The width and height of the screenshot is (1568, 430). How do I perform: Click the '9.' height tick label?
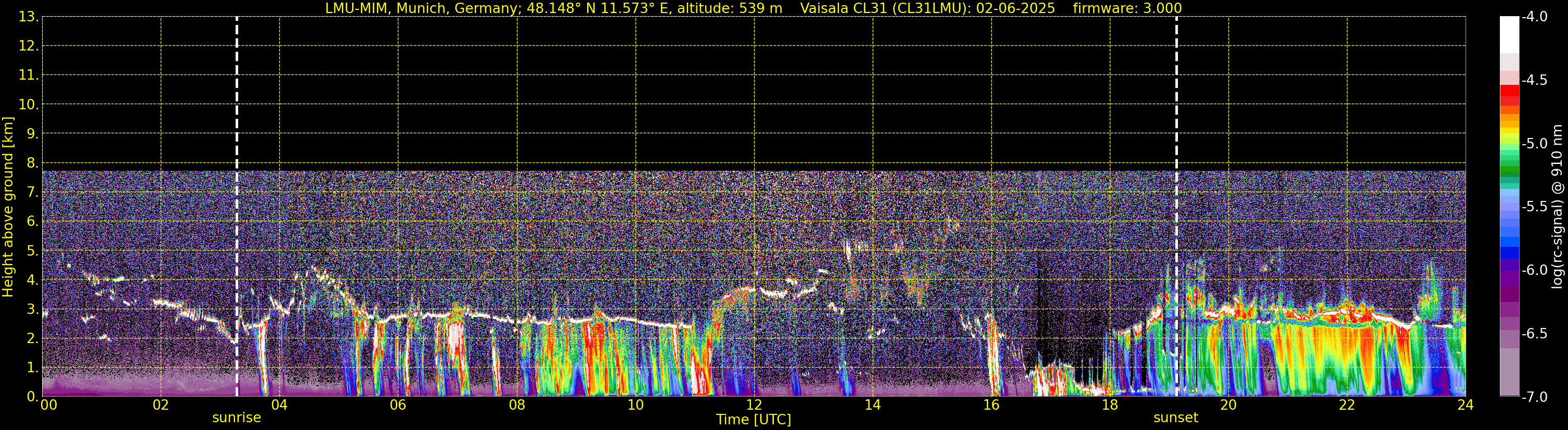click(32, 134)
